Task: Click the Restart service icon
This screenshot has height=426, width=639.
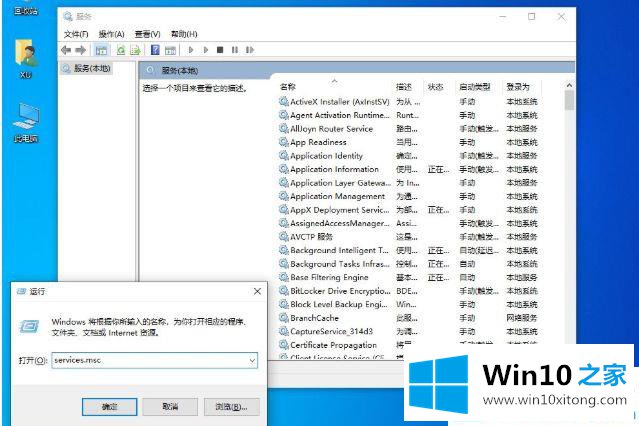Action: click(250, 50)
